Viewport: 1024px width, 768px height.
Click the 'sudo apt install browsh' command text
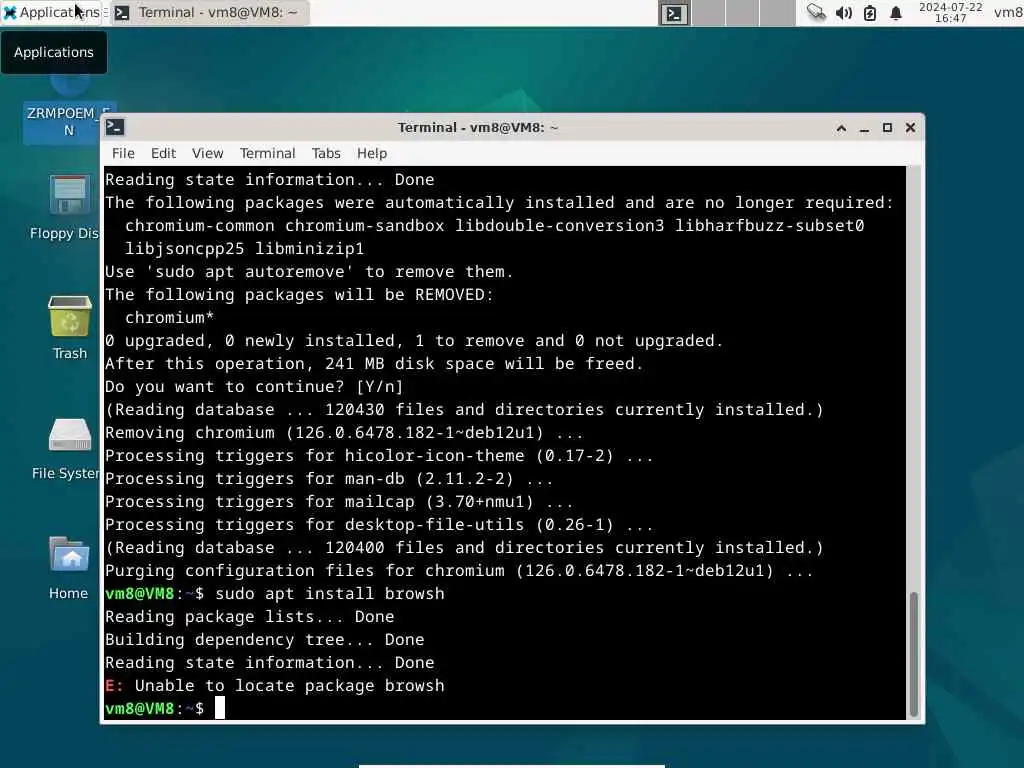click(x=330, y=594)
